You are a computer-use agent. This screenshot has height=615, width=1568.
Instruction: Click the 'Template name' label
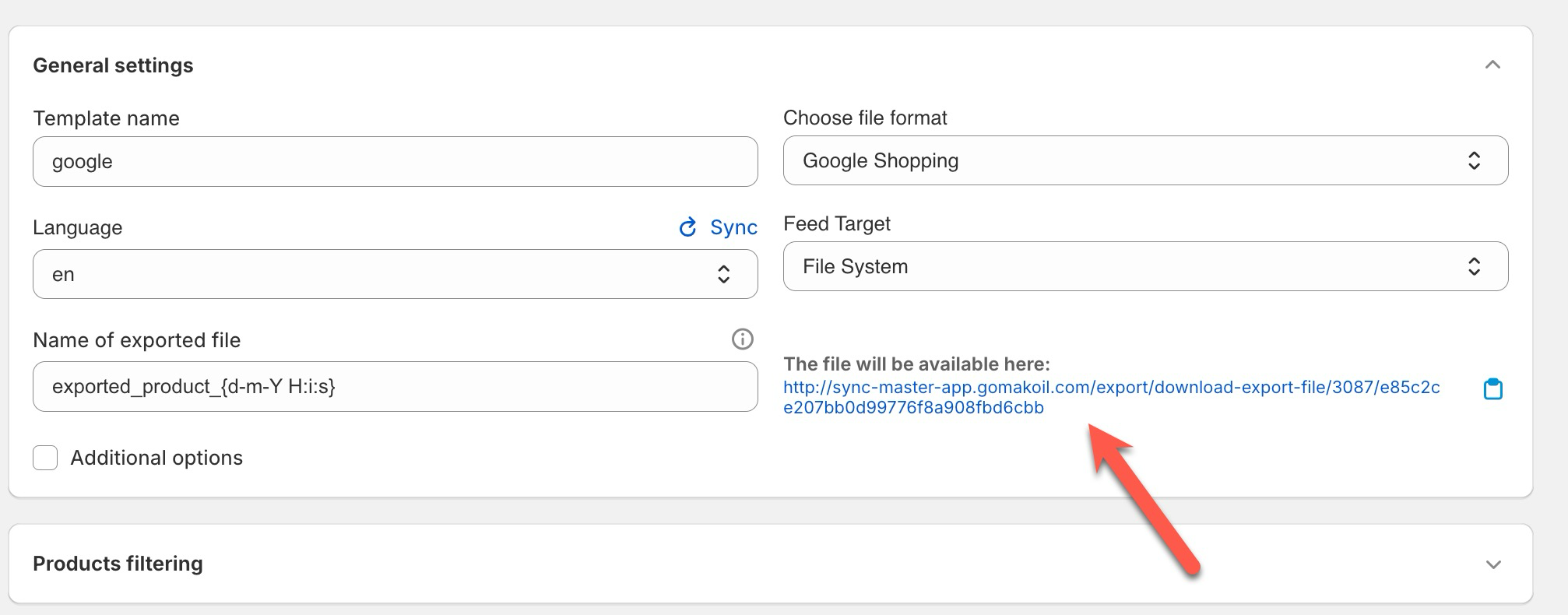pyautogui.click(x=106, y=118)
